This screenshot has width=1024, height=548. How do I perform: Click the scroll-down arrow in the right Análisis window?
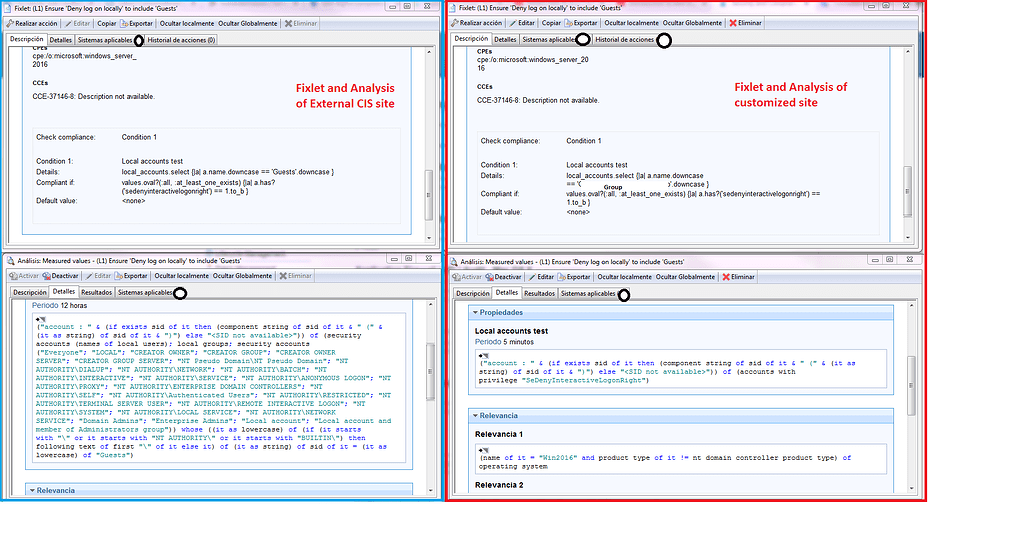[912, 488]
